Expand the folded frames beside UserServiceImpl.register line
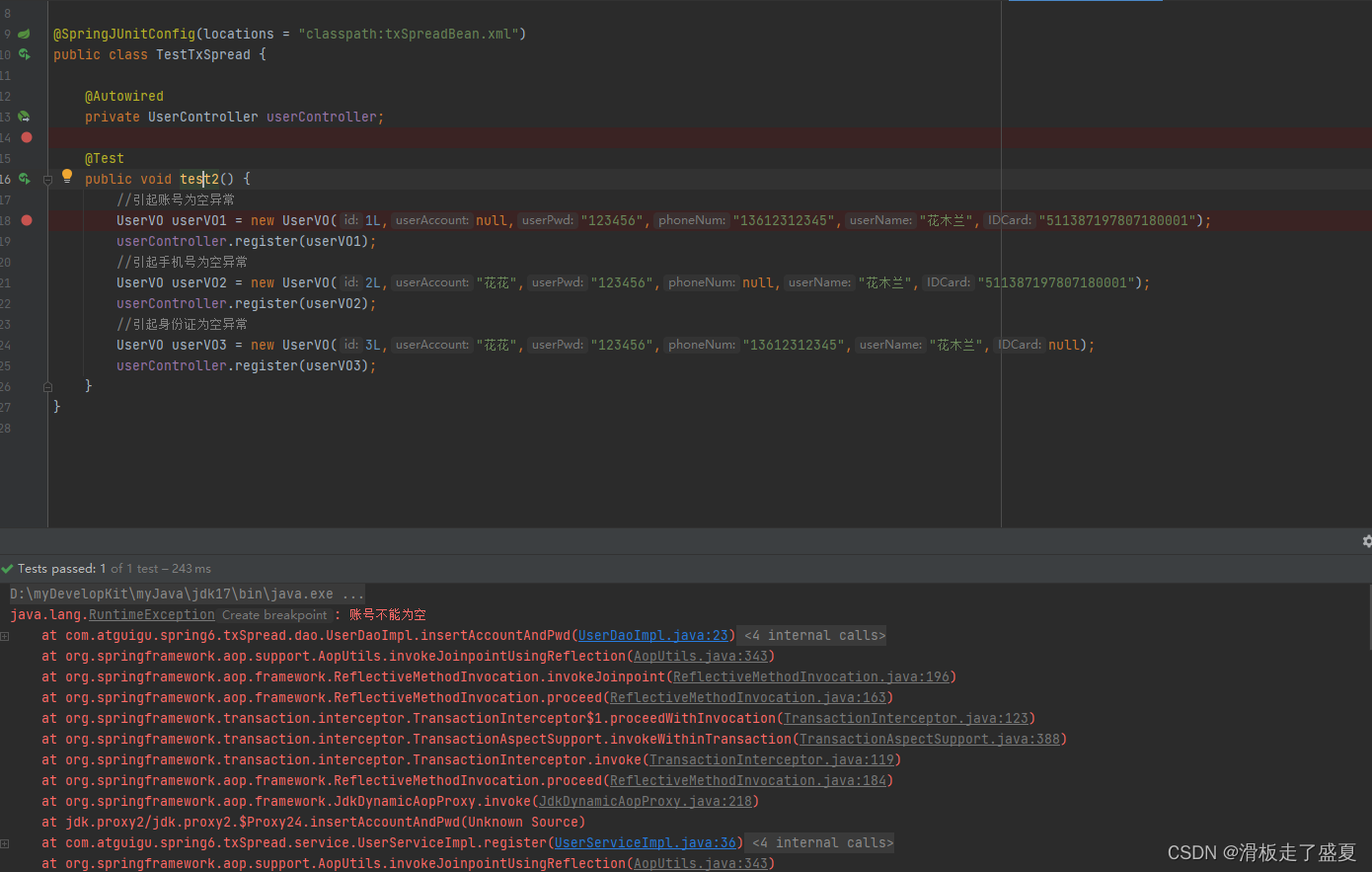Viewport: 1372px width, 872px height. (5, 843)
